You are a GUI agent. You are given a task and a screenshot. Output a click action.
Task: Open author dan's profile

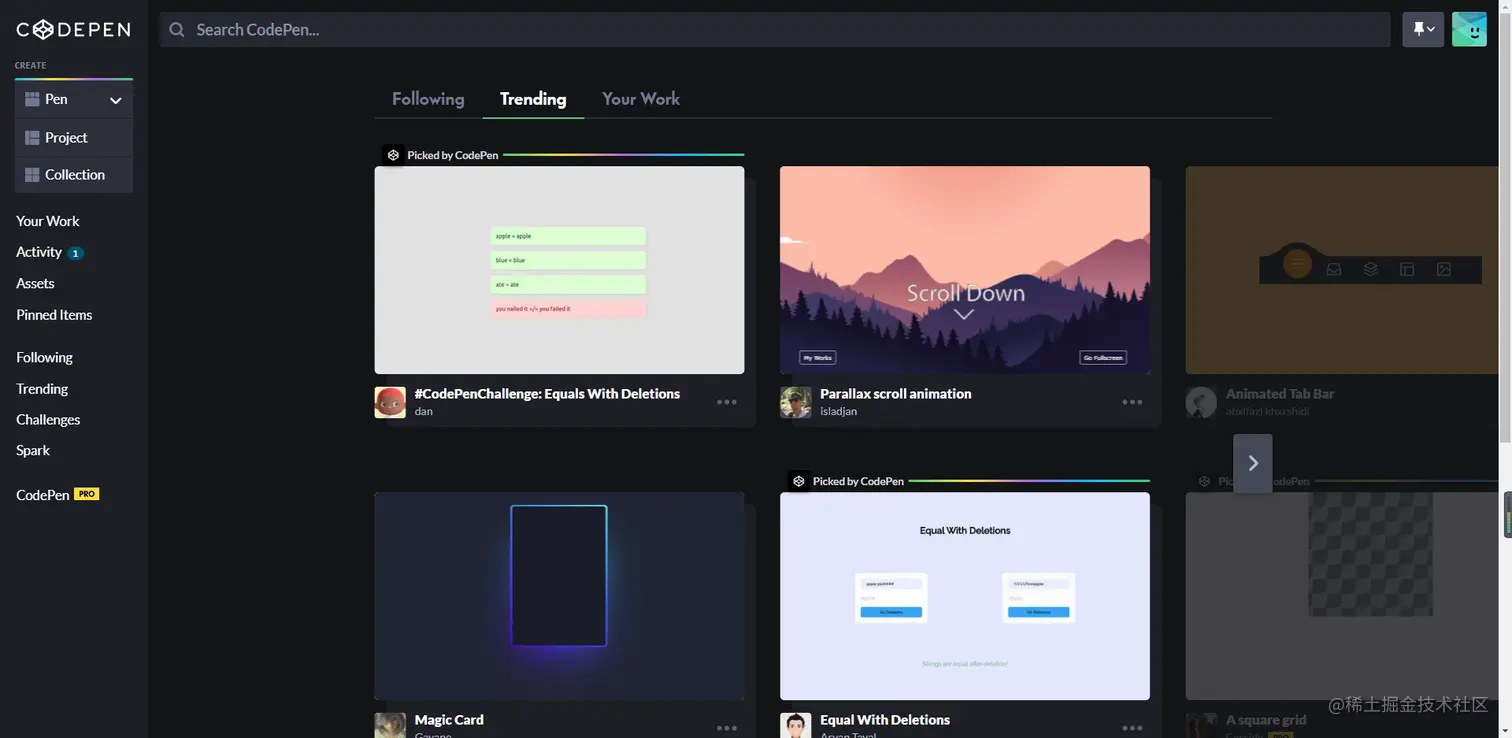click(x=424, y=411)
